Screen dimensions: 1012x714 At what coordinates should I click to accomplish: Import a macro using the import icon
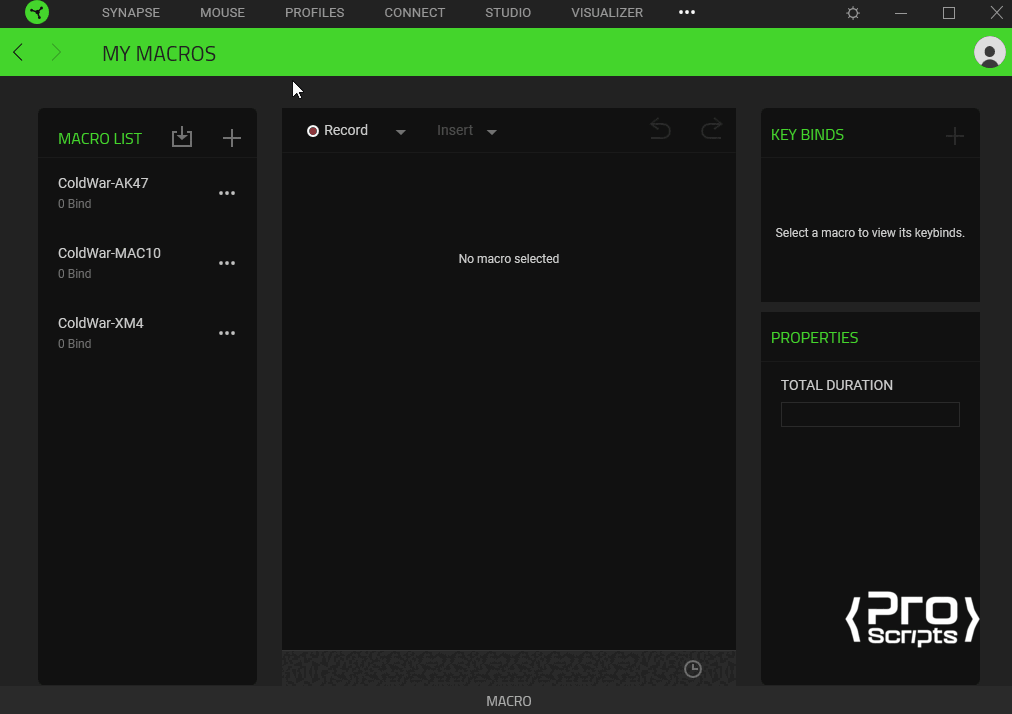point(181,138)
